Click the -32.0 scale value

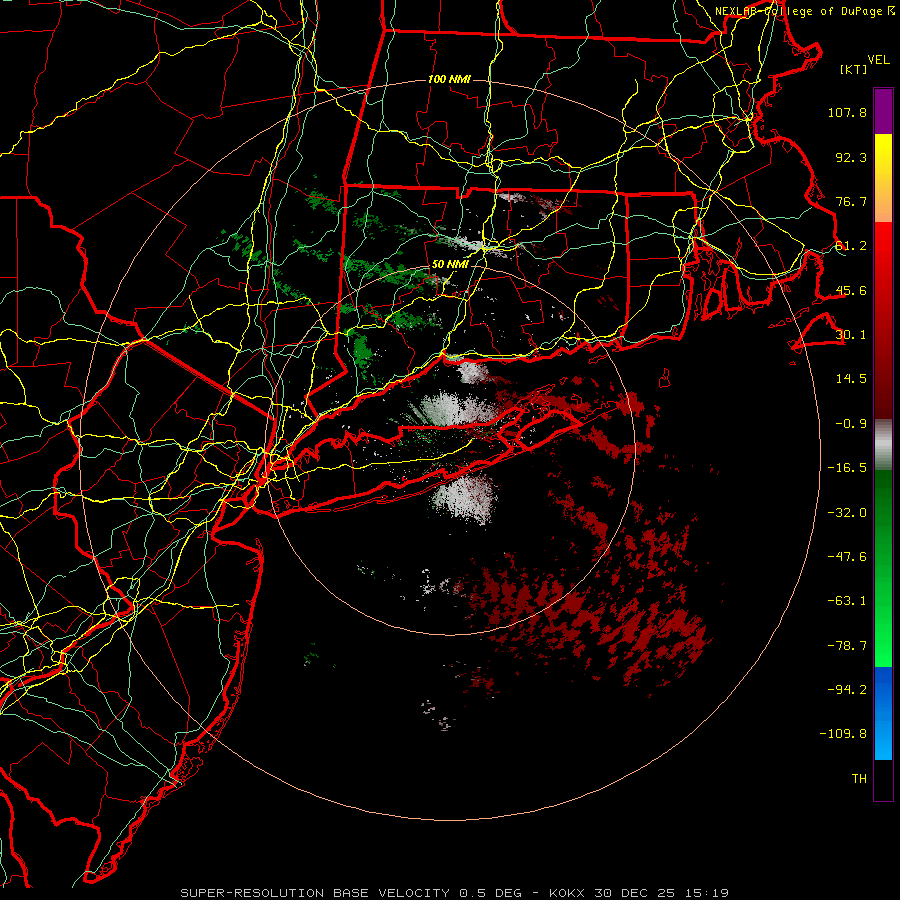[x=847, y=513]
